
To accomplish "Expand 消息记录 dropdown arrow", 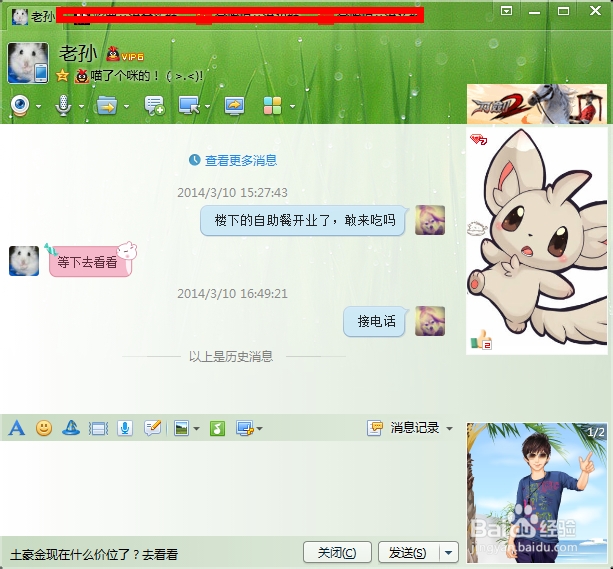I will 450,429.
